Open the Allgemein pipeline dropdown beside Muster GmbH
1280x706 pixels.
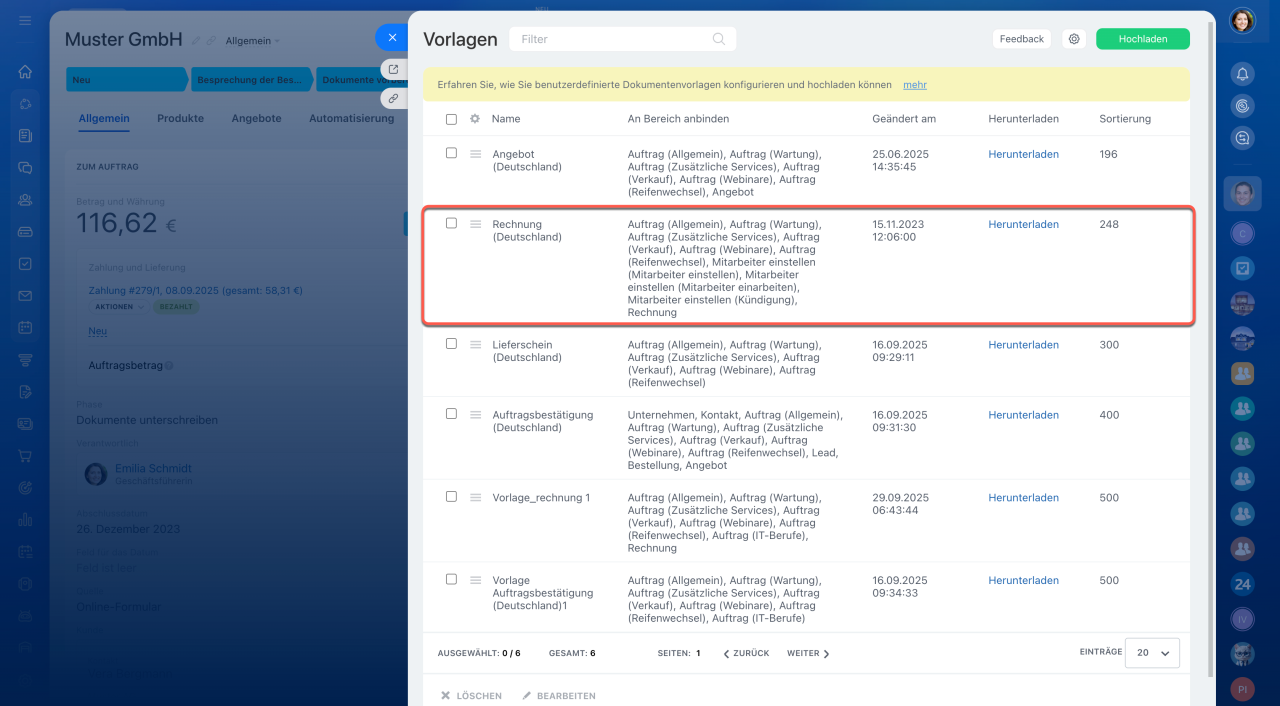tap(253, 41)
